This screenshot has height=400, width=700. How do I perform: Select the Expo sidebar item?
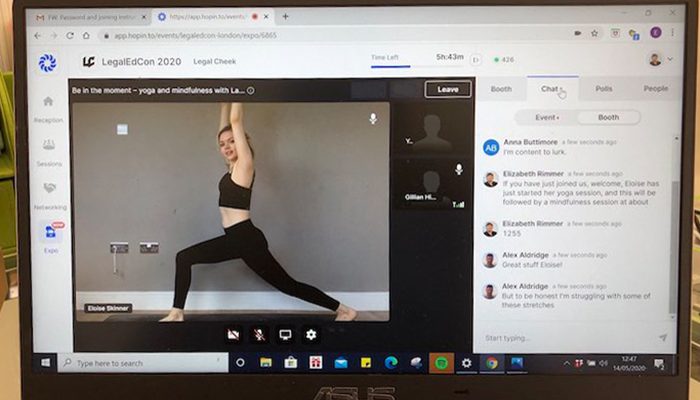(x=51, y=238)
